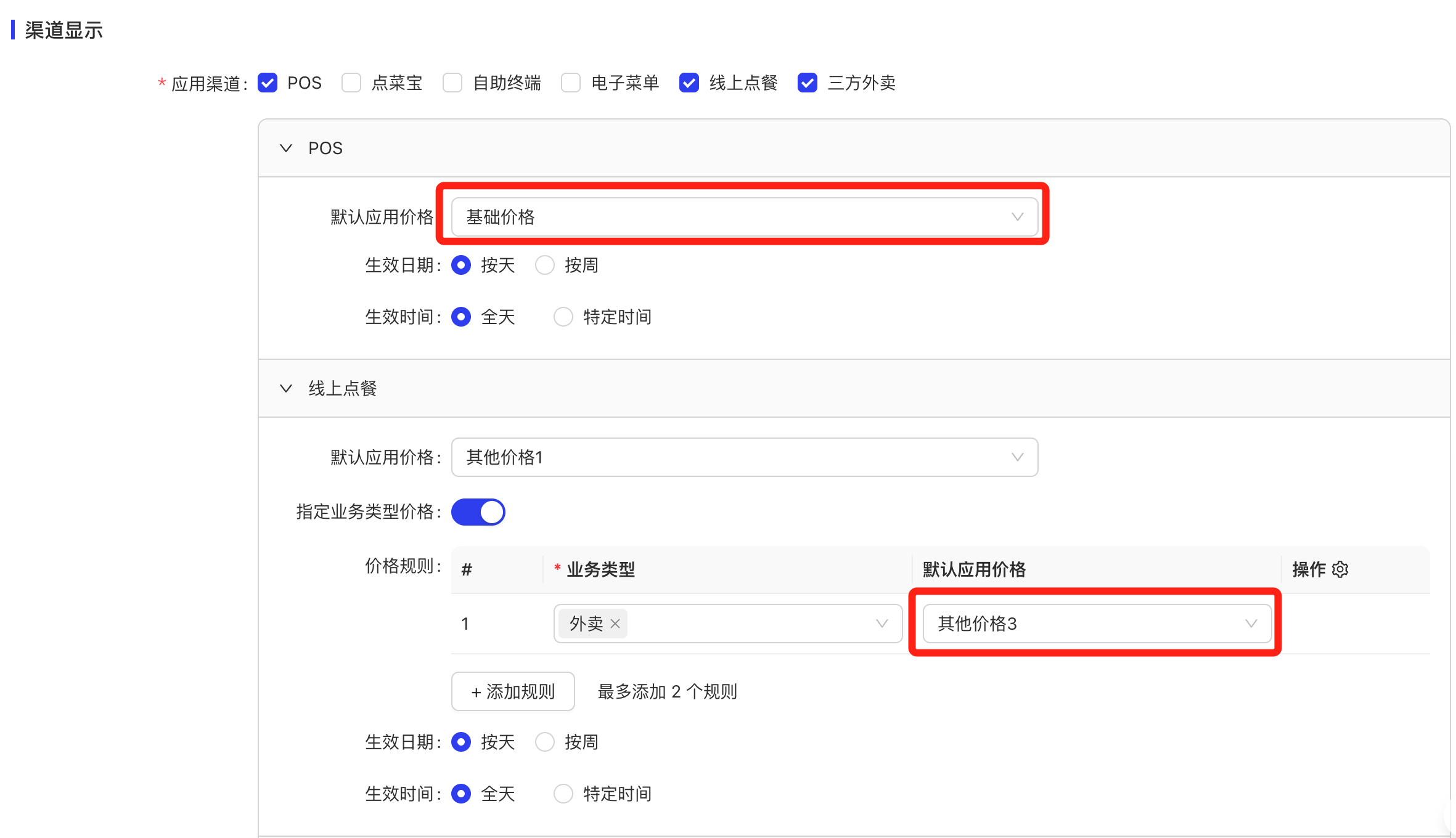Viewport: 1456px width, 838px height.
Task: Open the 业务类型 dropdown containing 外卖
Action: tap(752, 624)
